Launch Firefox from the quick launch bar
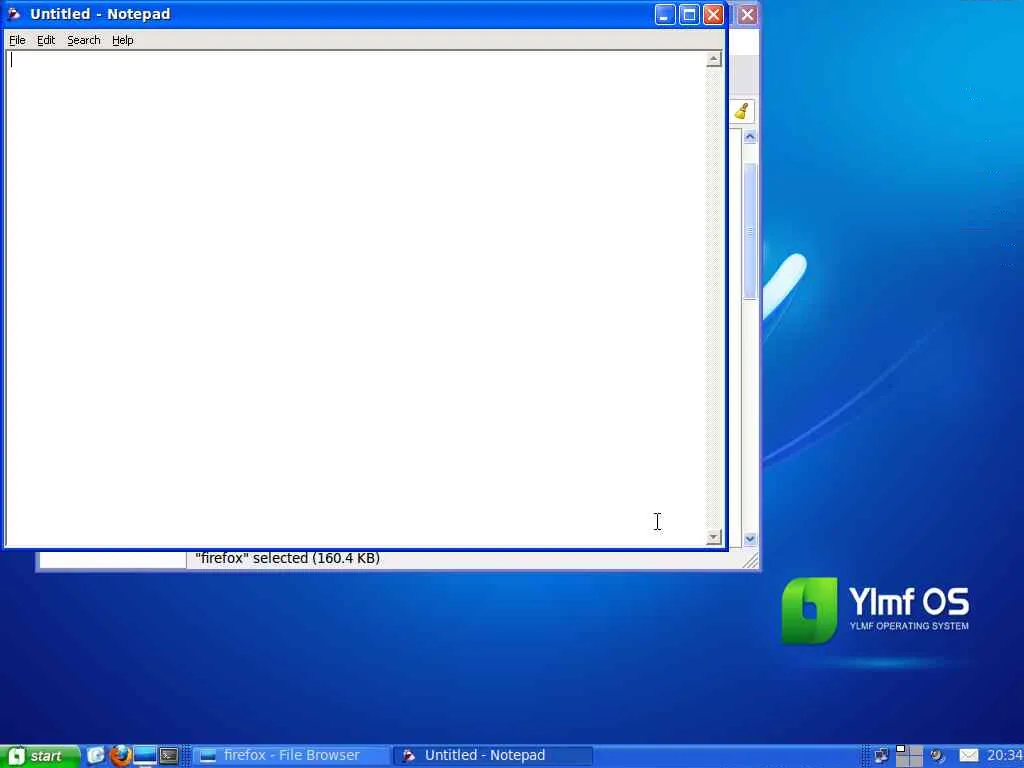 (x=120, y=756)
